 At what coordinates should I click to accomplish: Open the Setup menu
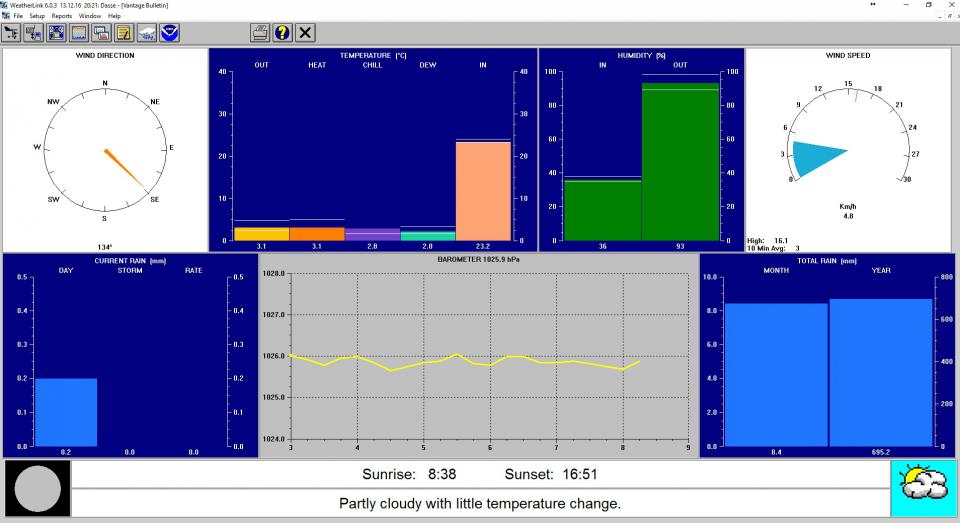(37, 16)
